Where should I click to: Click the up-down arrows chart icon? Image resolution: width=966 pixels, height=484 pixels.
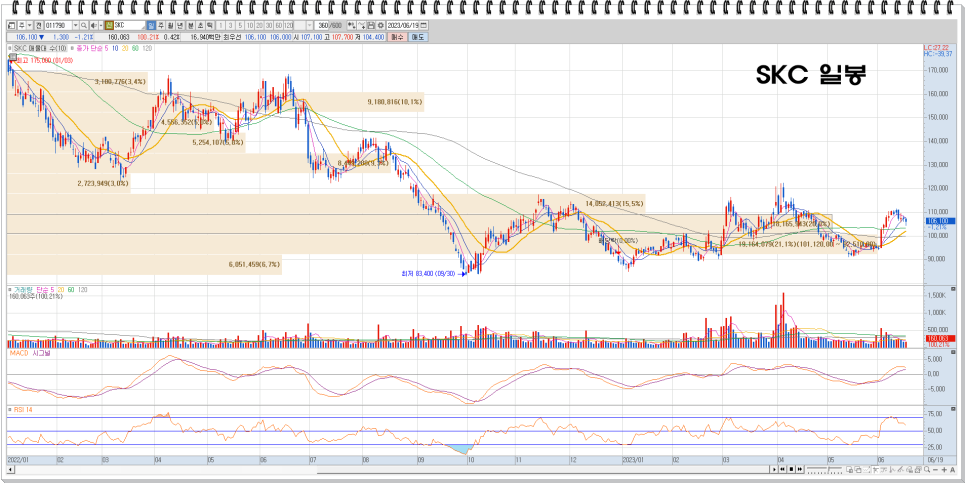pos(351,25)
